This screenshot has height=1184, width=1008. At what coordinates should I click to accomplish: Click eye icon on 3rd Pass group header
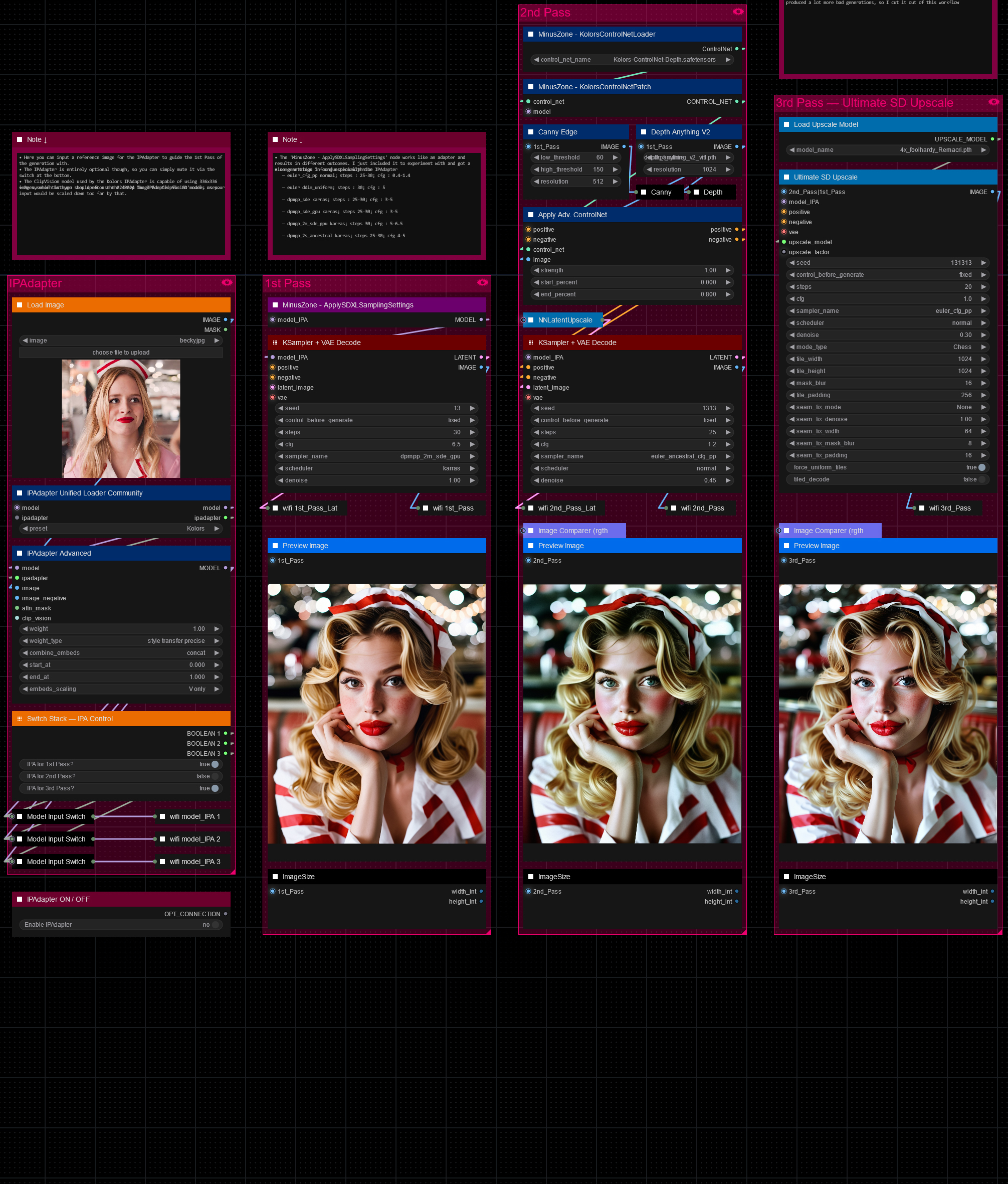point(994,102)
